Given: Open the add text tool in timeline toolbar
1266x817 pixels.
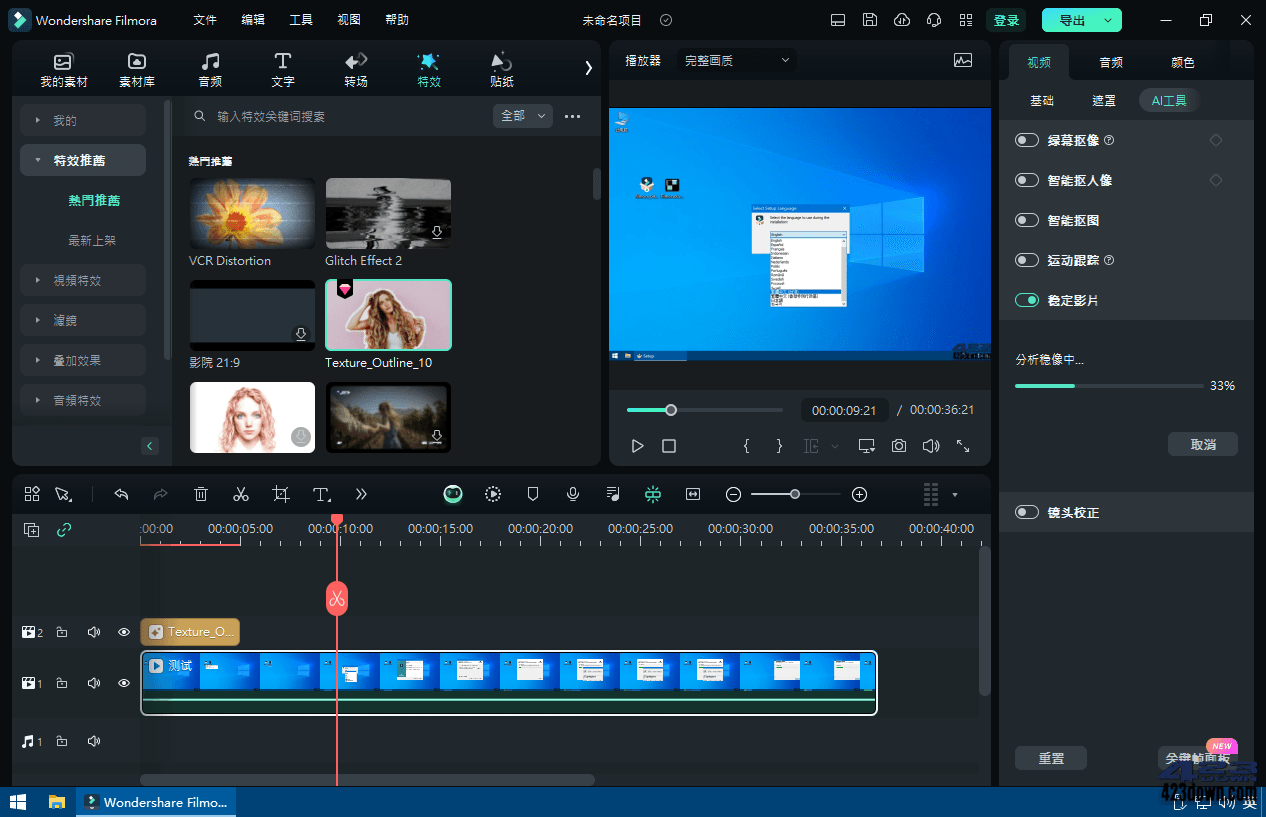Looking at the screenshot, I should tap(321, 493).
